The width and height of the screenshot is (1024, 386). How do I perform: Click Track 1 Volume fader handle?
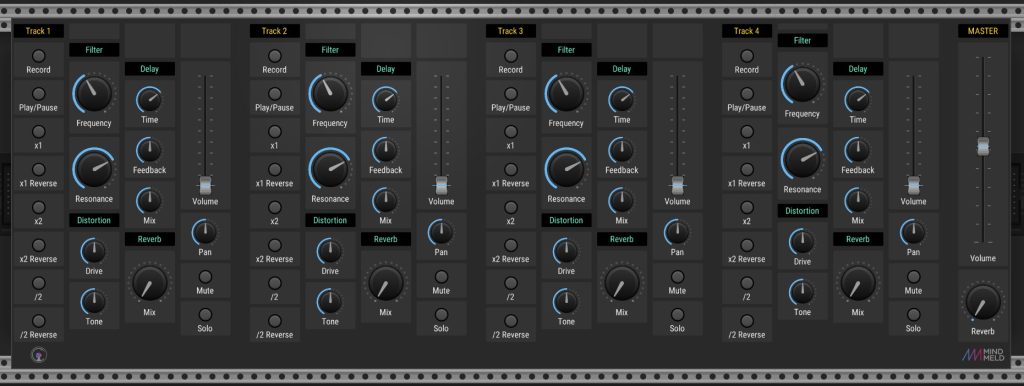click(x=206, y=185)
